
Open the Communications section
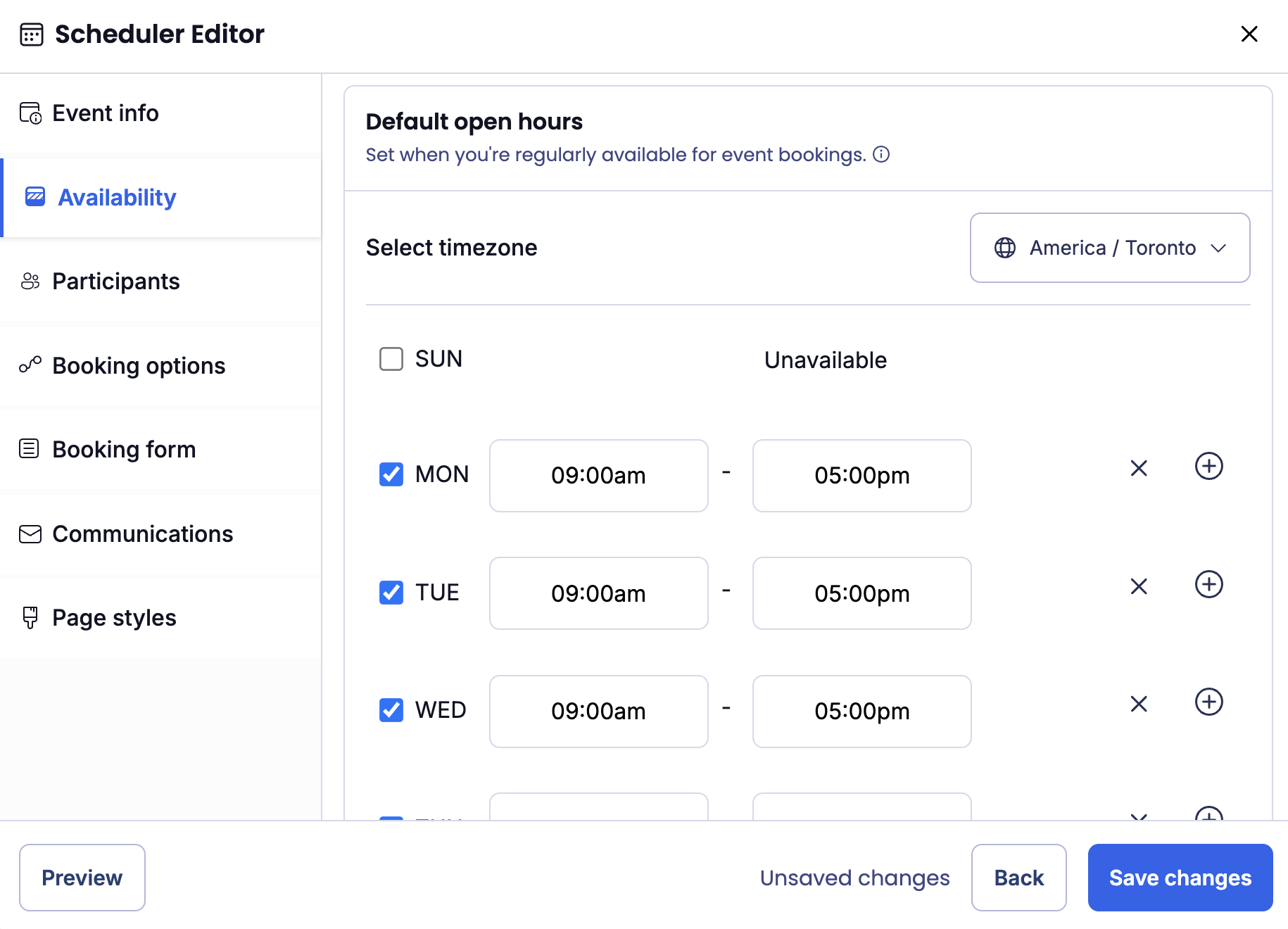142,534
